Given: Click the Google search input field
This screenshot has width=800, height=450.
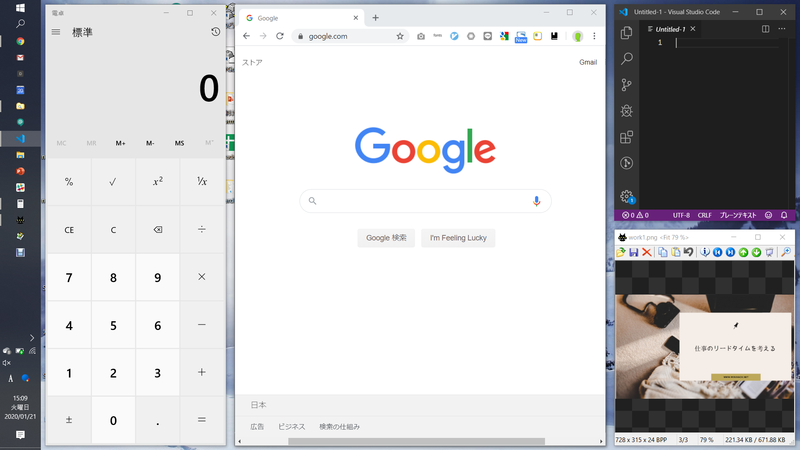Looking at the screenshot, I should click(425, 201).
